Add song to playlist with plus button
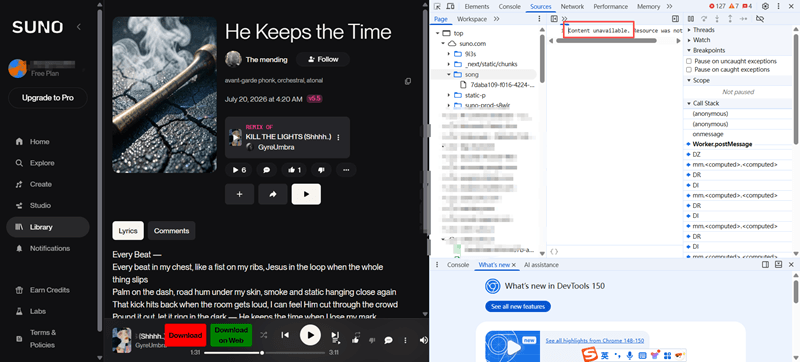The image size is (800, 362). coord(239,194)
